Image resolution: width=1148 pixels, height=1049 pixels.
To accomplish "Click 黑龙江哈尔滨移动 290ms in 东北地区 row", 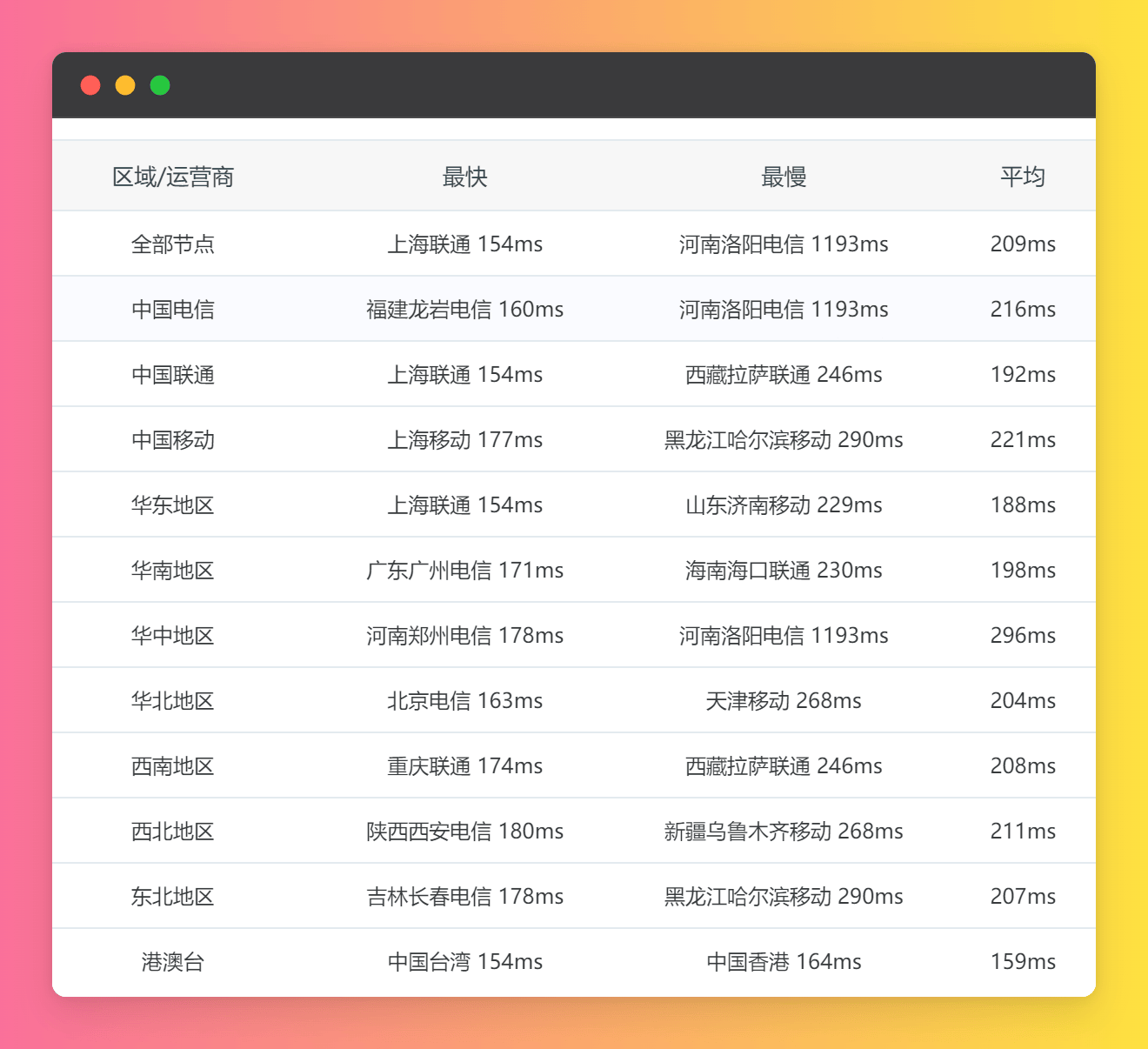I will [x=784, y=897].
